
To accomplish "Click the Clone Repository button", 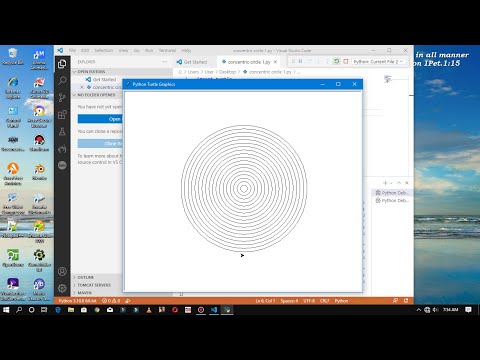I will click(100, 143).
